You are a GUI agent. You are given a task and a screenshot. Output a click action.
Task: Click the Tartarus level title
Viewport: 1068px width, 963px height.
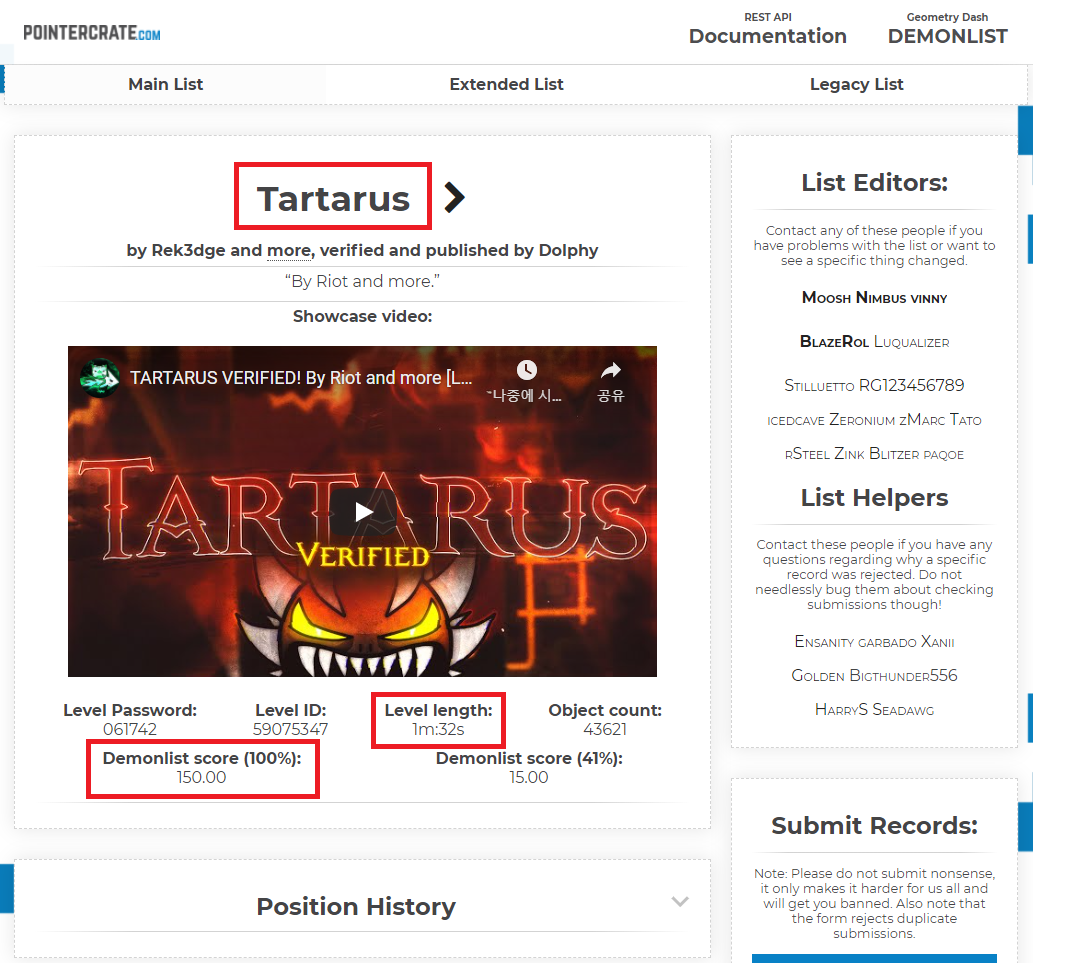pos(333,198)
